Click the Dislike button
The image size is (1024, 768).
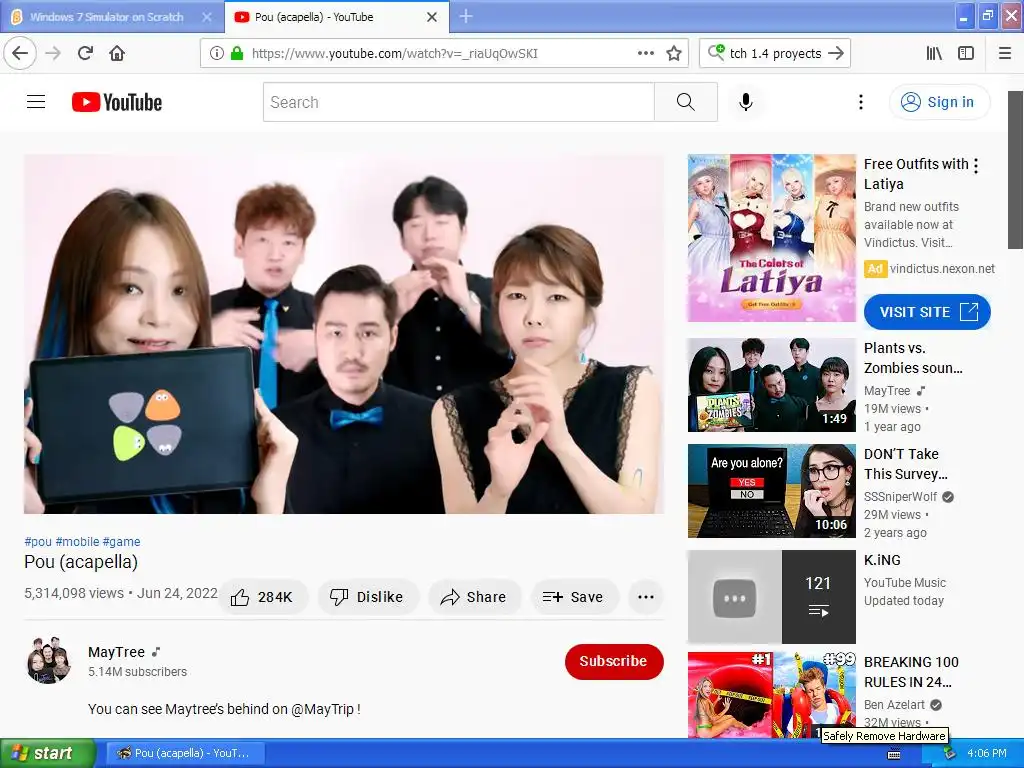(368, 597)
